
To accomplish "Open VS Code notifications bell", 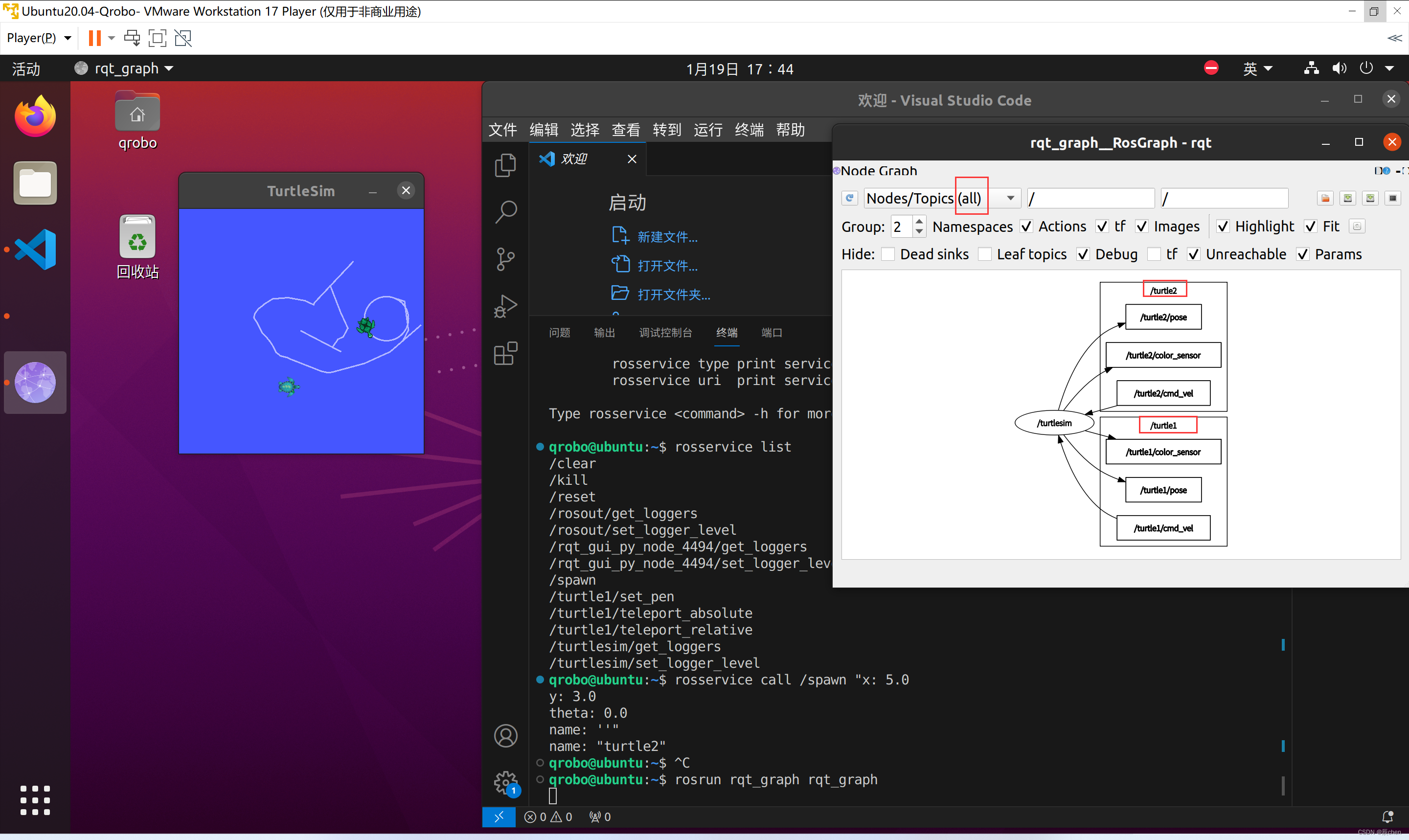I will pos(1387,817).
